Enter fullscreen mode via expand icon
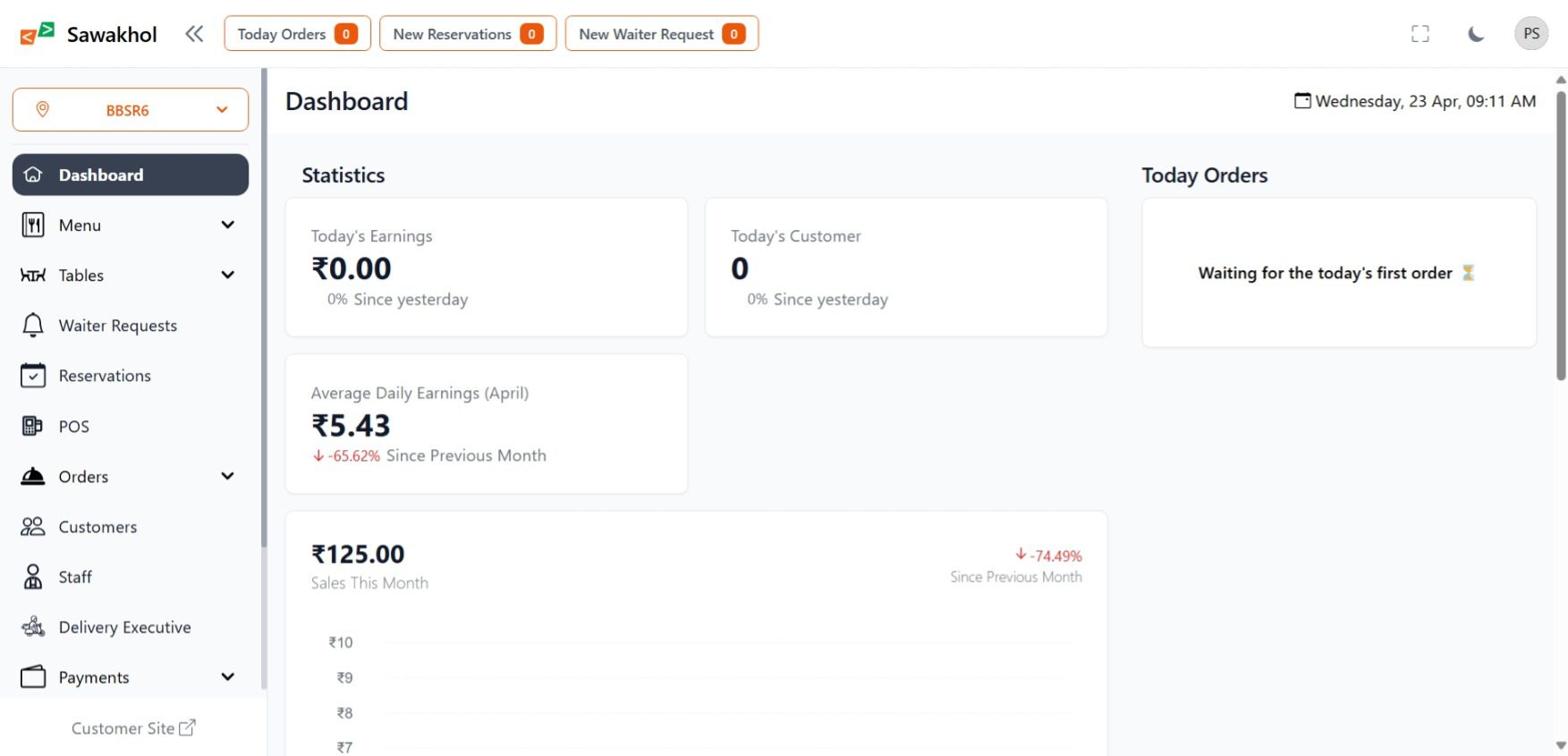 pyautogui.click(x=1420, y=34)
